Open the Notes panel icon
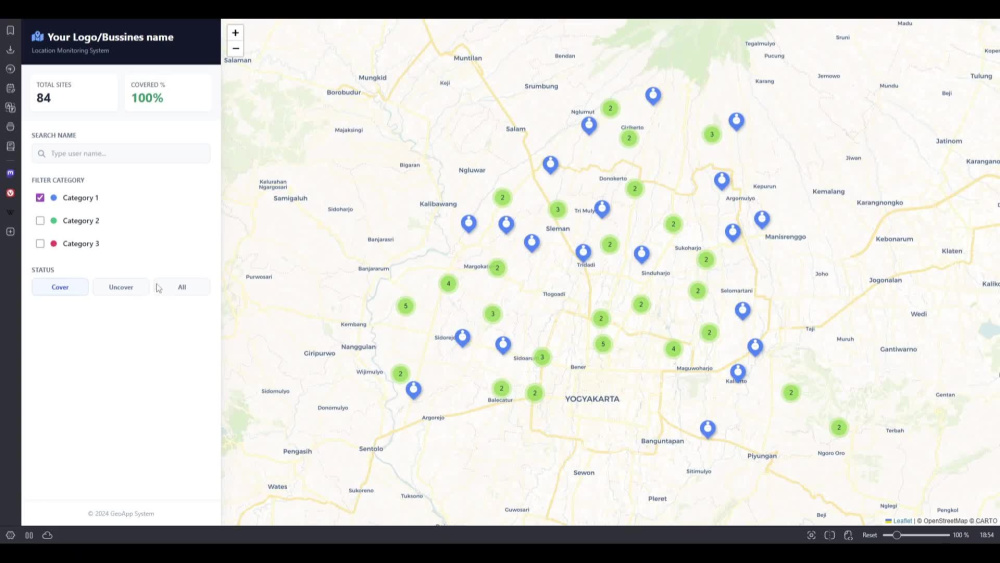The height and width of the screenshot is (563, 1000). tap(10, 88)
